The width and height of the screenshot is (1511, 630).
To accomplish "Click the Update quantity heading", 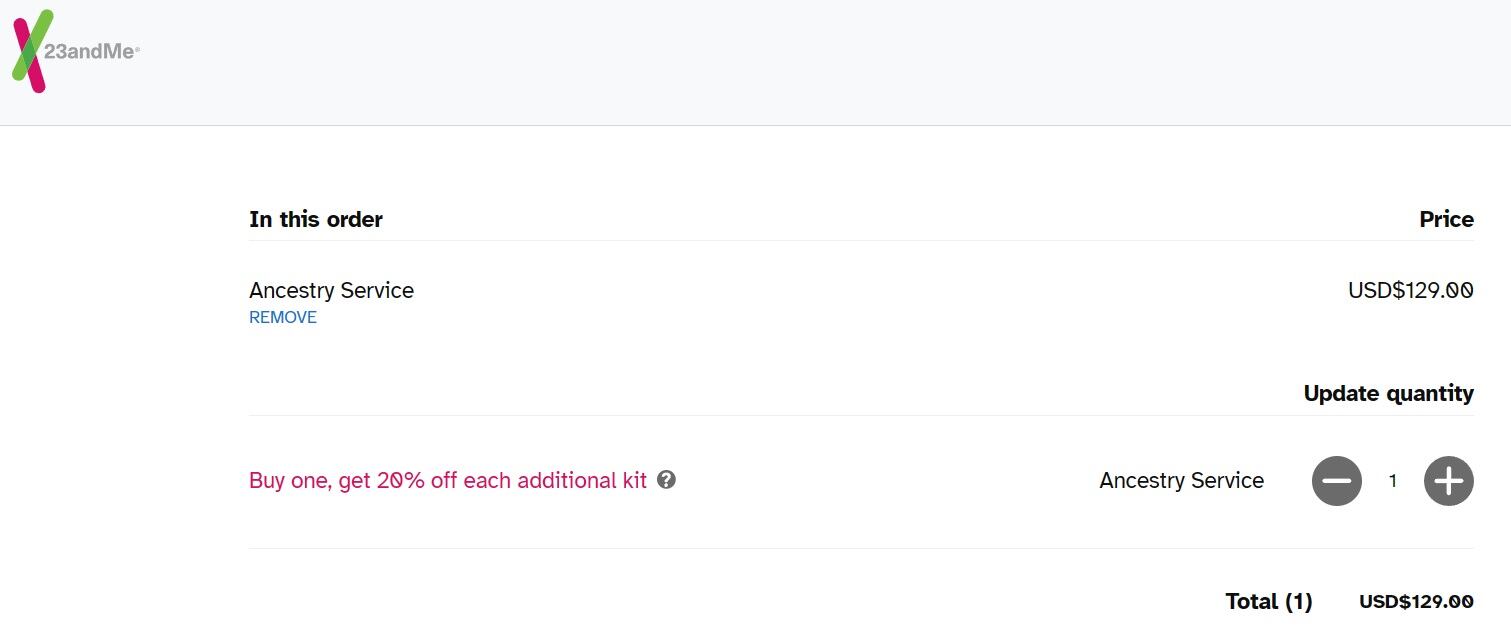I will click(x=1389, y=393).
